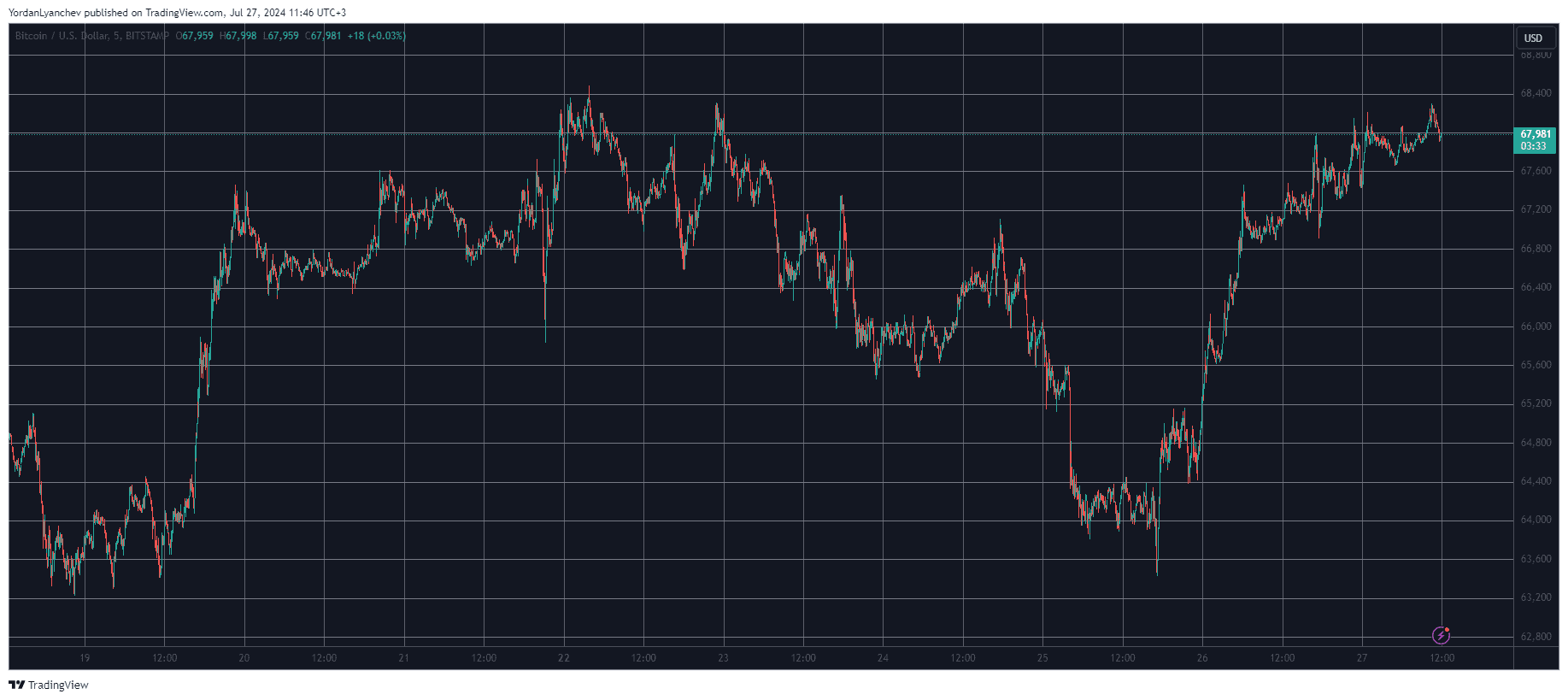Click the 03:33 candle countdown timer
Viewport: 1568px width, 700px height.
pos(1534,146)
